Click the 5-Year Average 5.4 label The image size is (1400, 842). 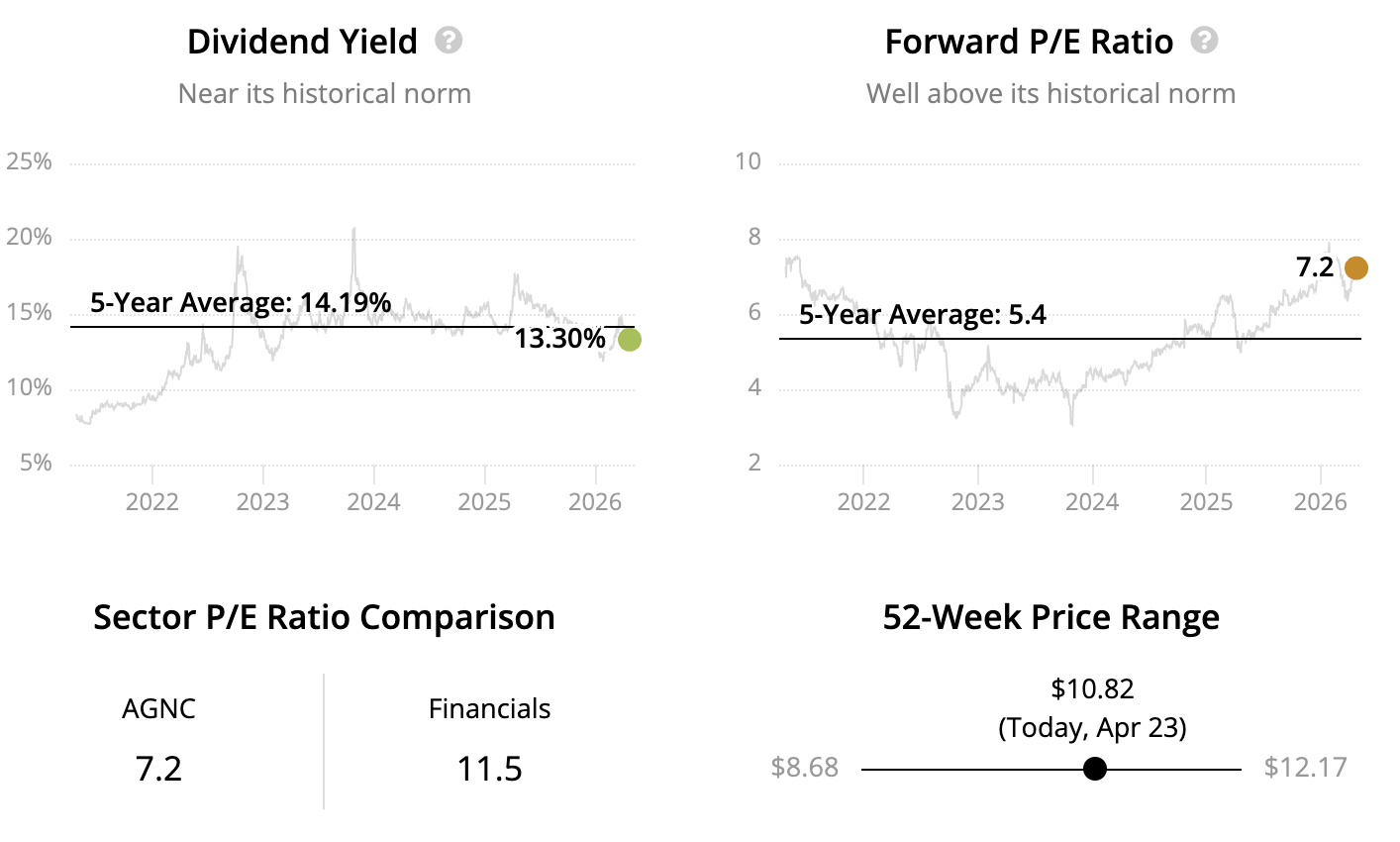[923, 315]
